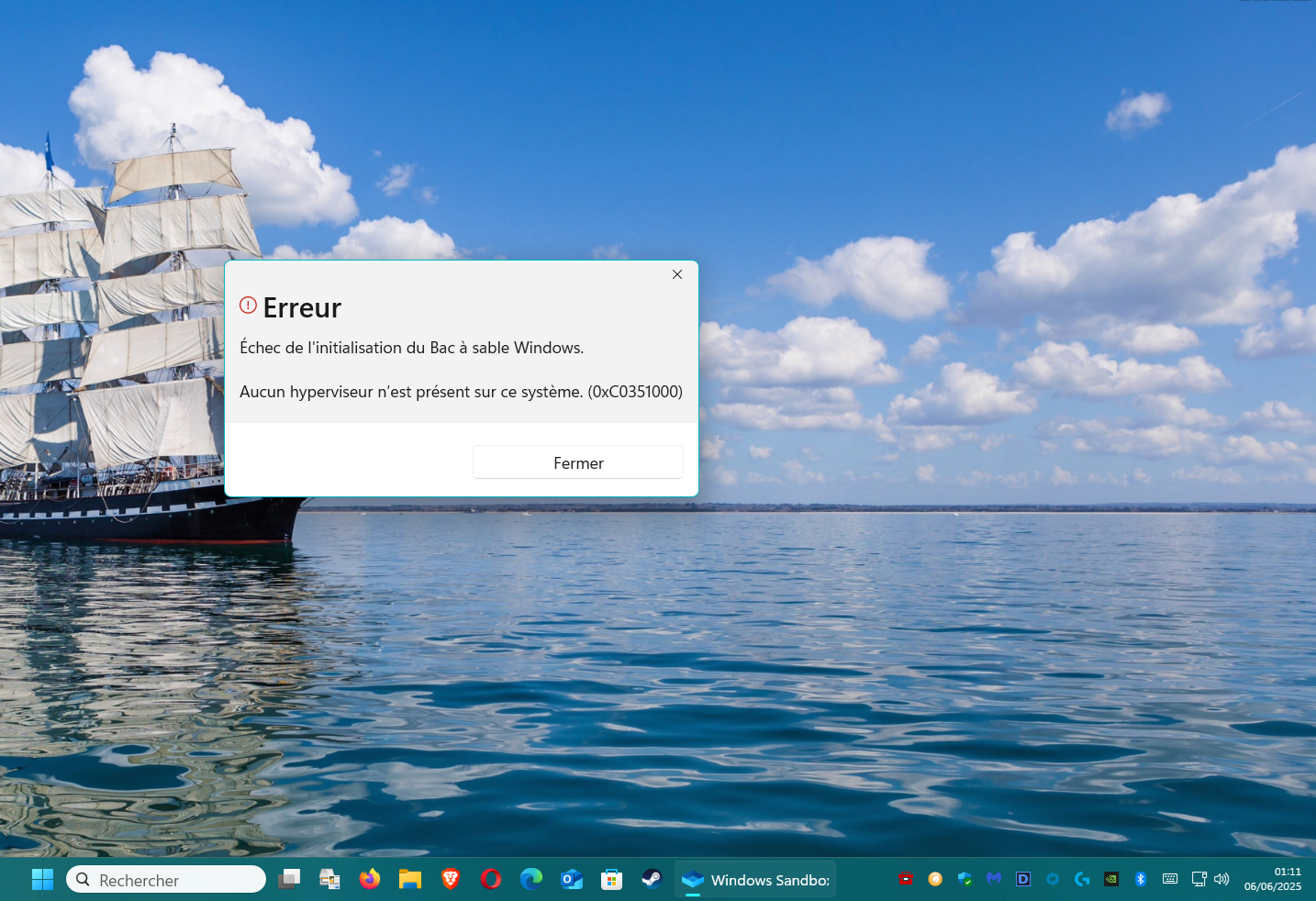Click the touch keyboard tray icon
Screen dimensions: 1316x901
[x=1170, y=878]
